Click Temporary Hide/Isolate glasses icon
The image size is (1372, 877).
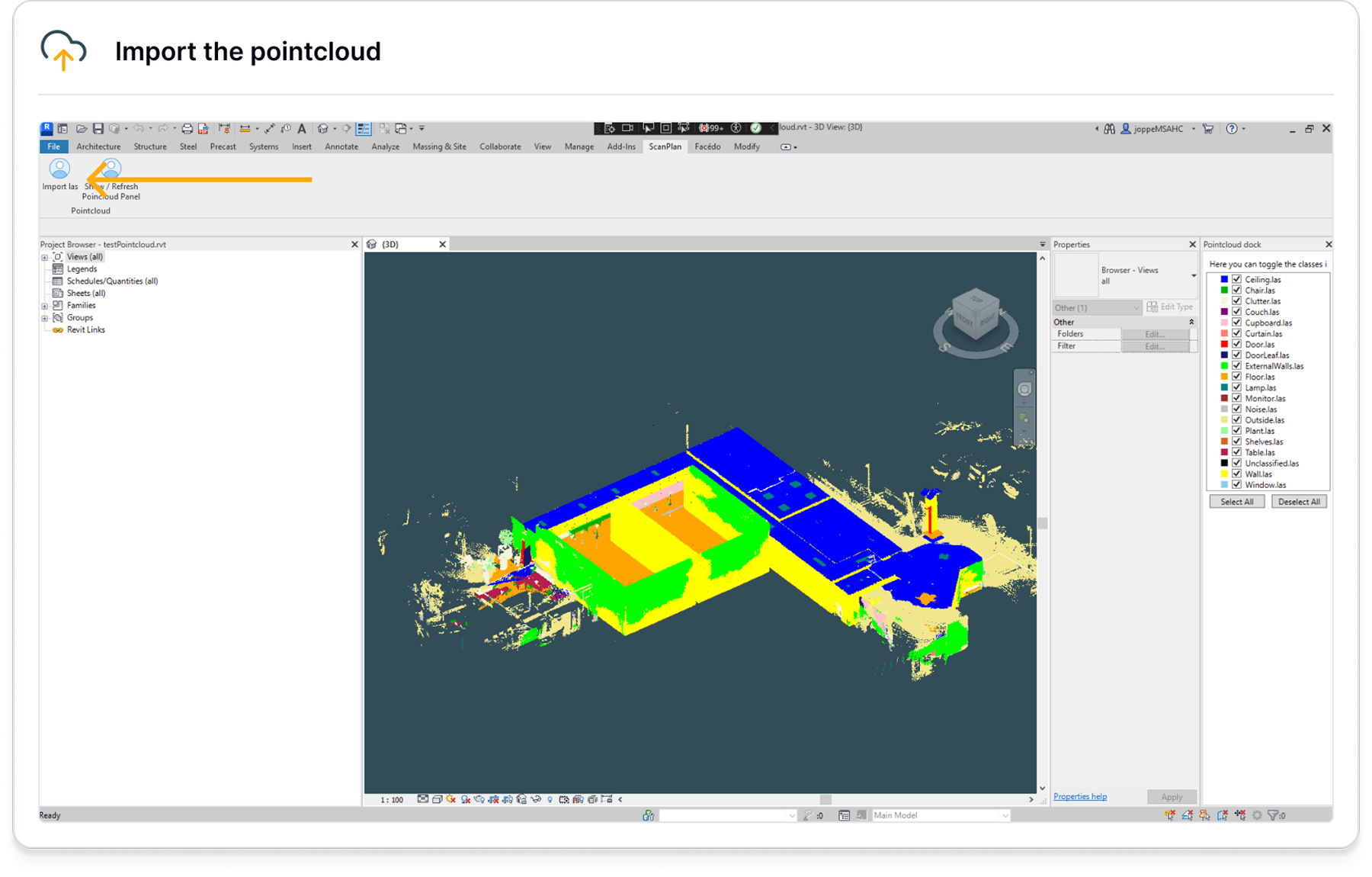click(x=535, y=800)
